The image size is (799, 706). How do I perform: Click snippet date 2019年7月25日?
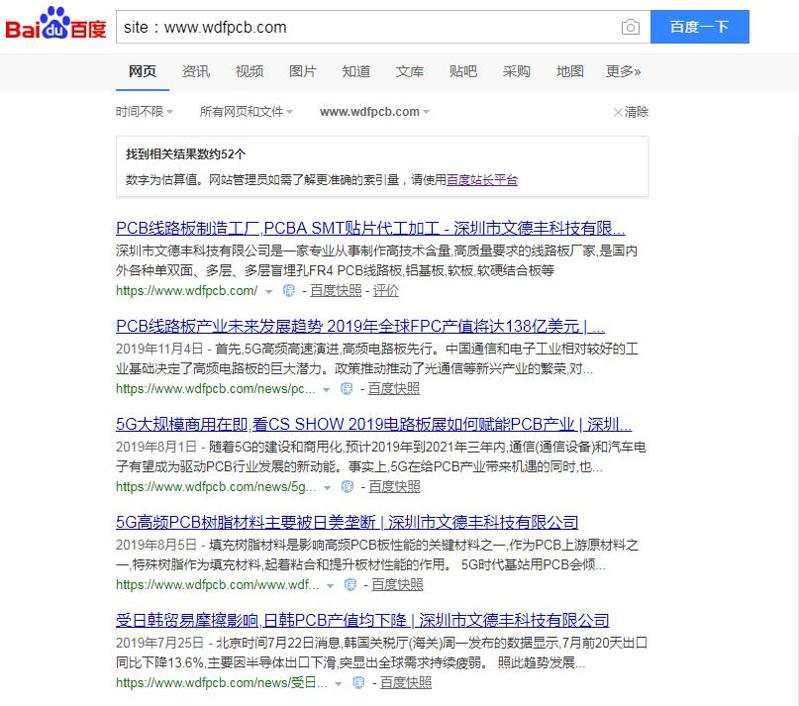click(x=159, y=642)
